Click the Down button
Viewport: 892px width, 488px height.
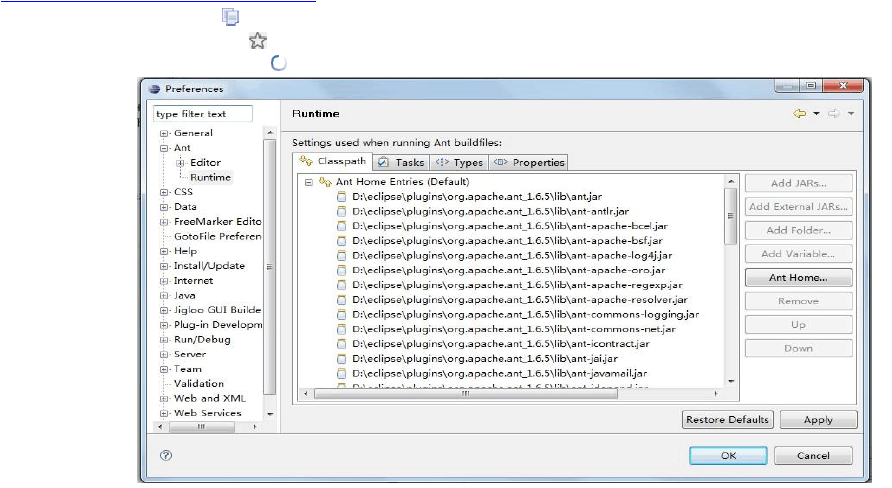click(x=798, y=348)
